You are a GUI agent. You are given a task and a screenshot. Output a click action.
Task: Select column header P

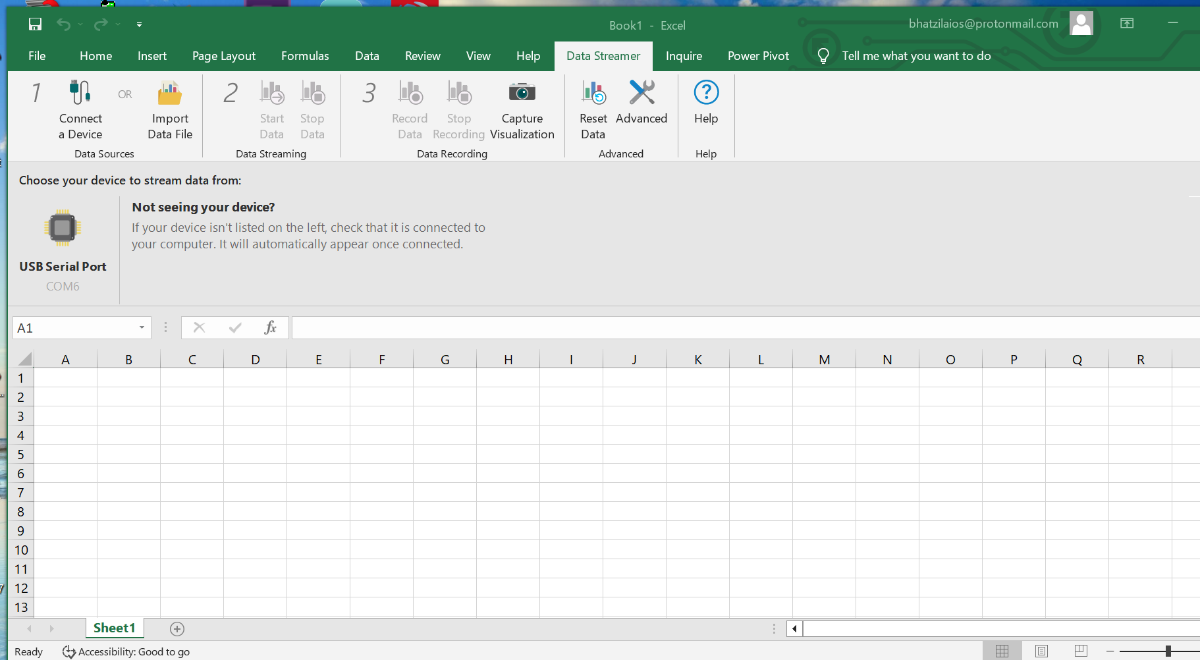[x=1013, y=359]
